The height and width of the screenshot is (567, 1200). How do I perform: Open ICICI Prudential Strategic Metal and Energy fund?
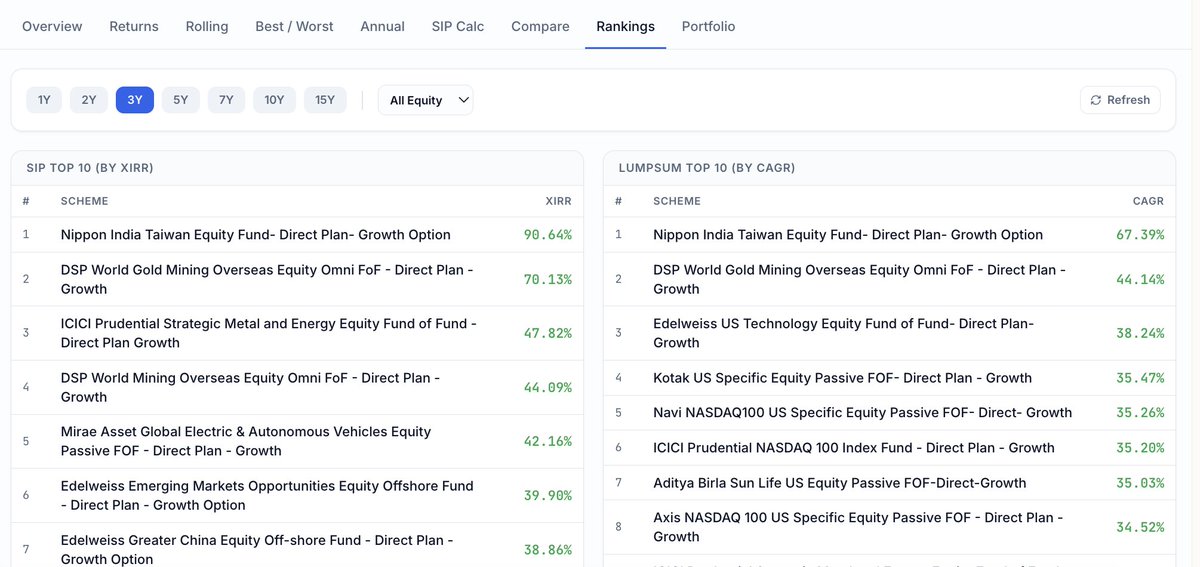(269, 334)
